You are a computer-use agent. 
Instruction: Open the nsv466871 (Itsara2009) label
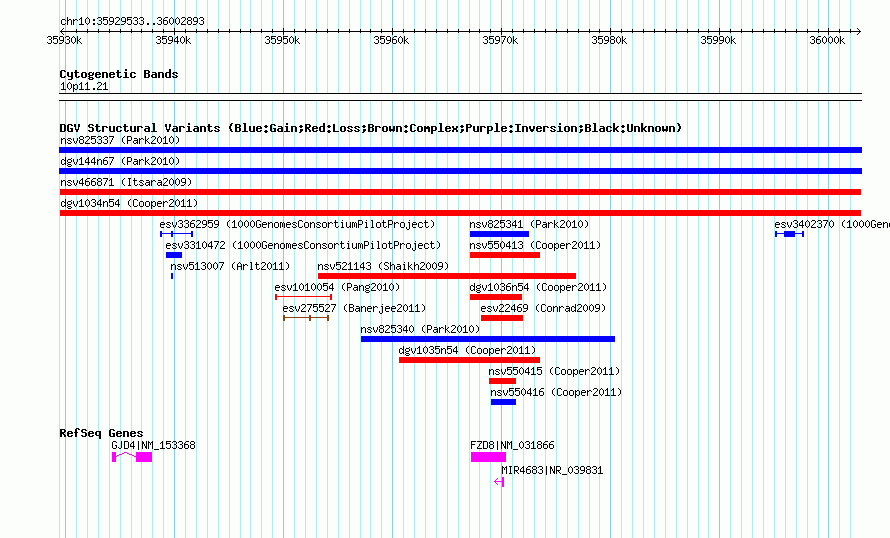tap(126, 182)
